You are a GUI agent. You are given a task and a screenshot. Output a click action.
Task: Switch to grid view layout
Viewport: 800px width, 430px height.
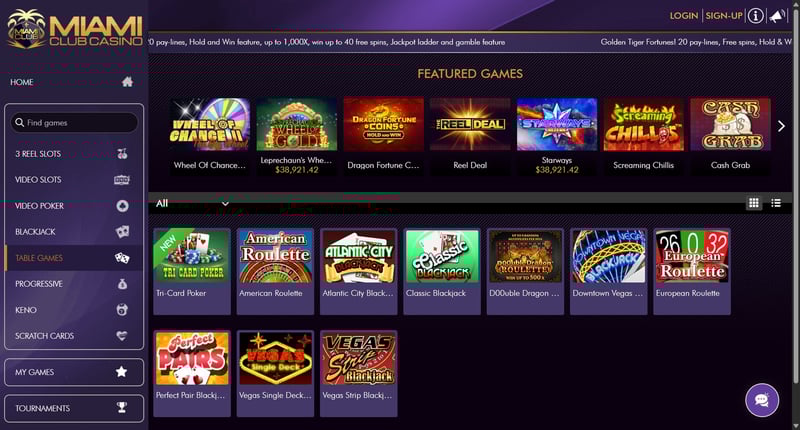[x=754, y=203]
